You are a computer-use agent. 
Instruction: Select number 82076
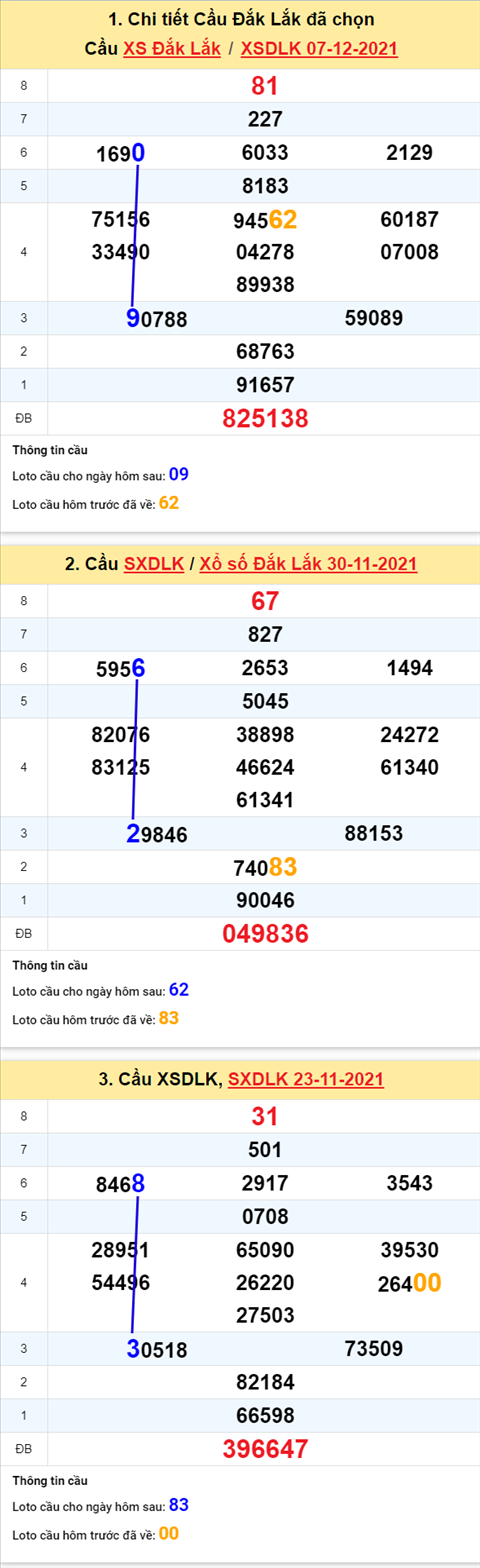(x=120, y=735)
